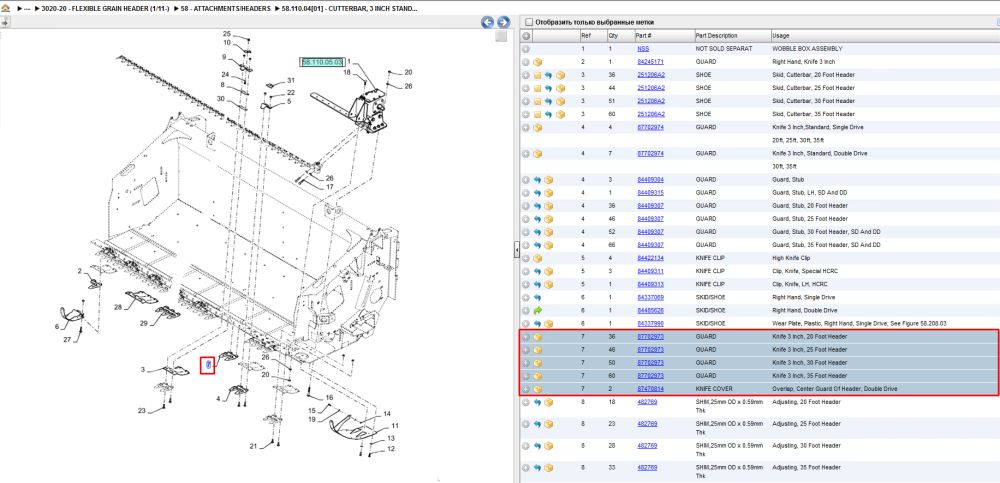Sort table by the Ref column header
The height and width of the screenshot is (483, 1000).
pos(592,36)
